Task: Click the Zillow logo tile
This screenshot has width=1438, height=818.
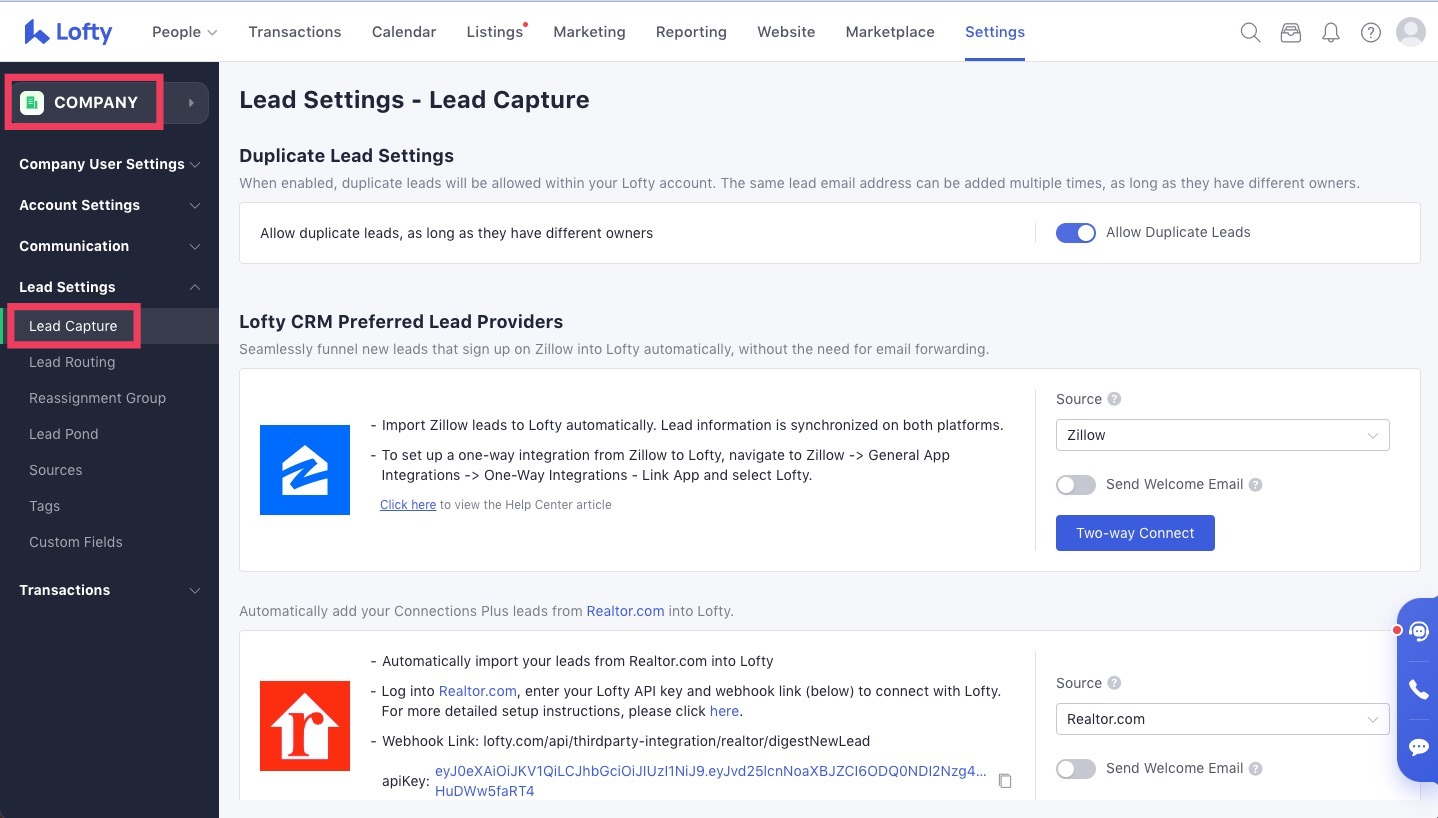Action: click(x=305, y=470)
